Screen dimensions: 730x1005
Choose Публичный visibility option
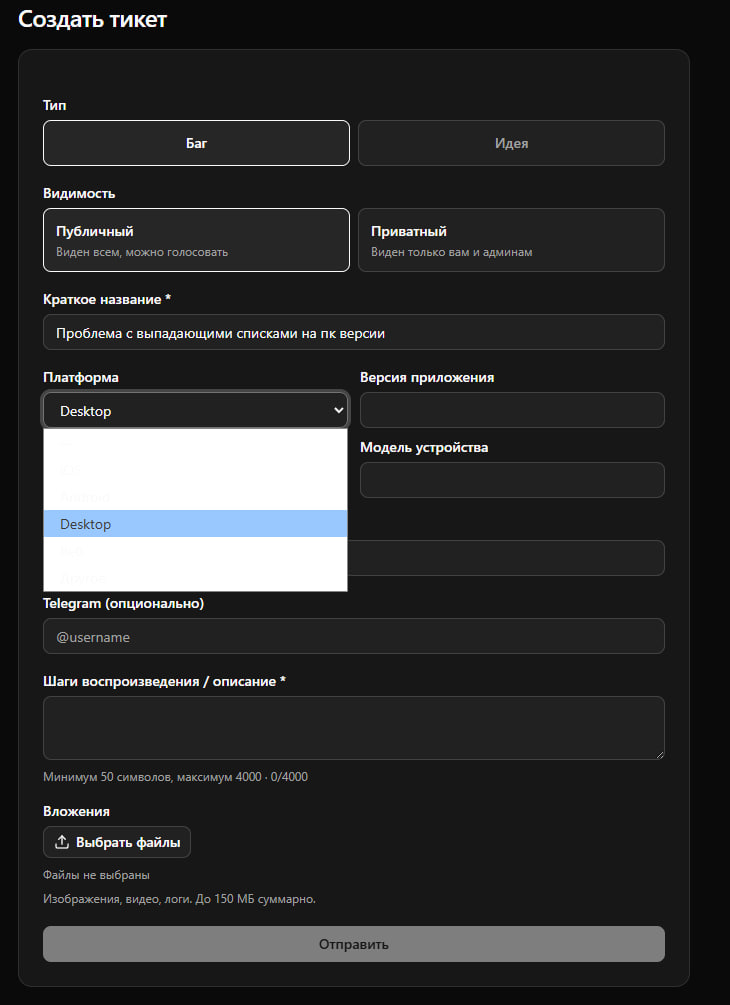[x=196, y=240]
